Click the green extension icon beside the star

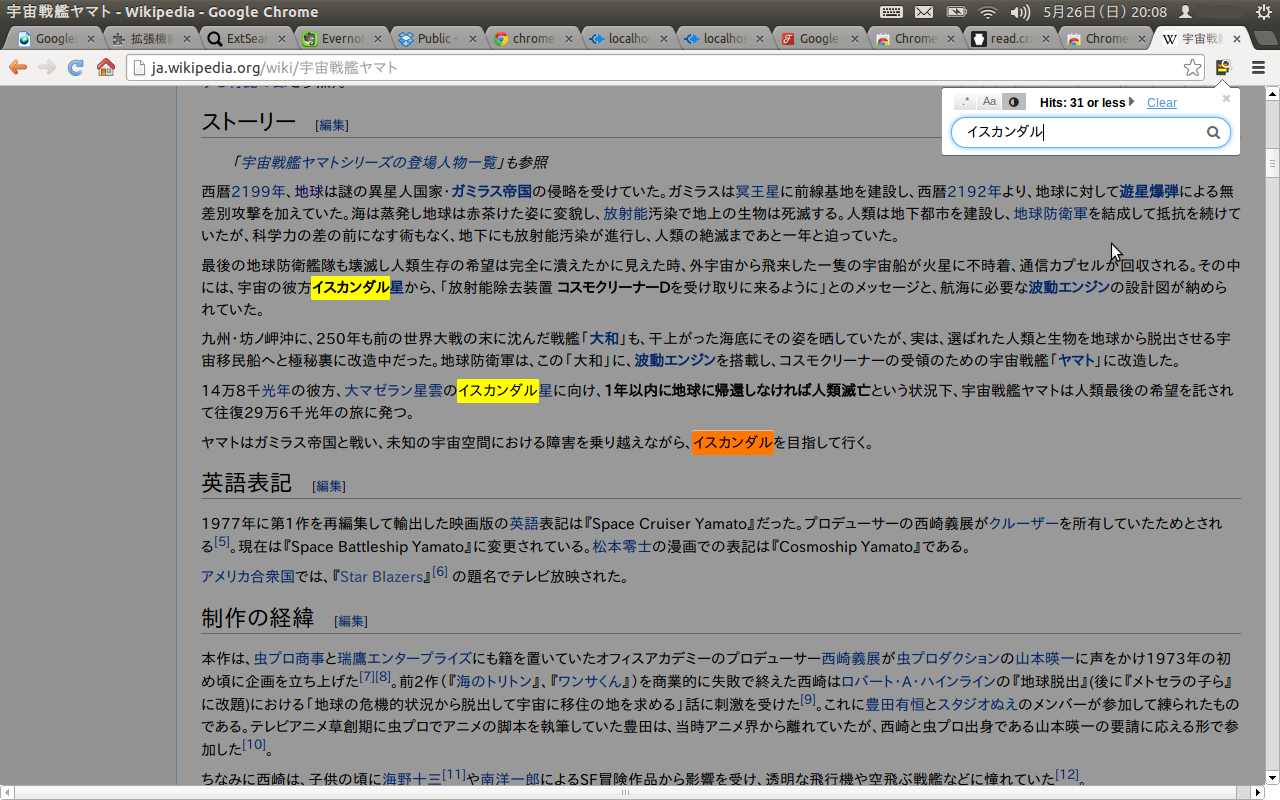click(1223, 67)
